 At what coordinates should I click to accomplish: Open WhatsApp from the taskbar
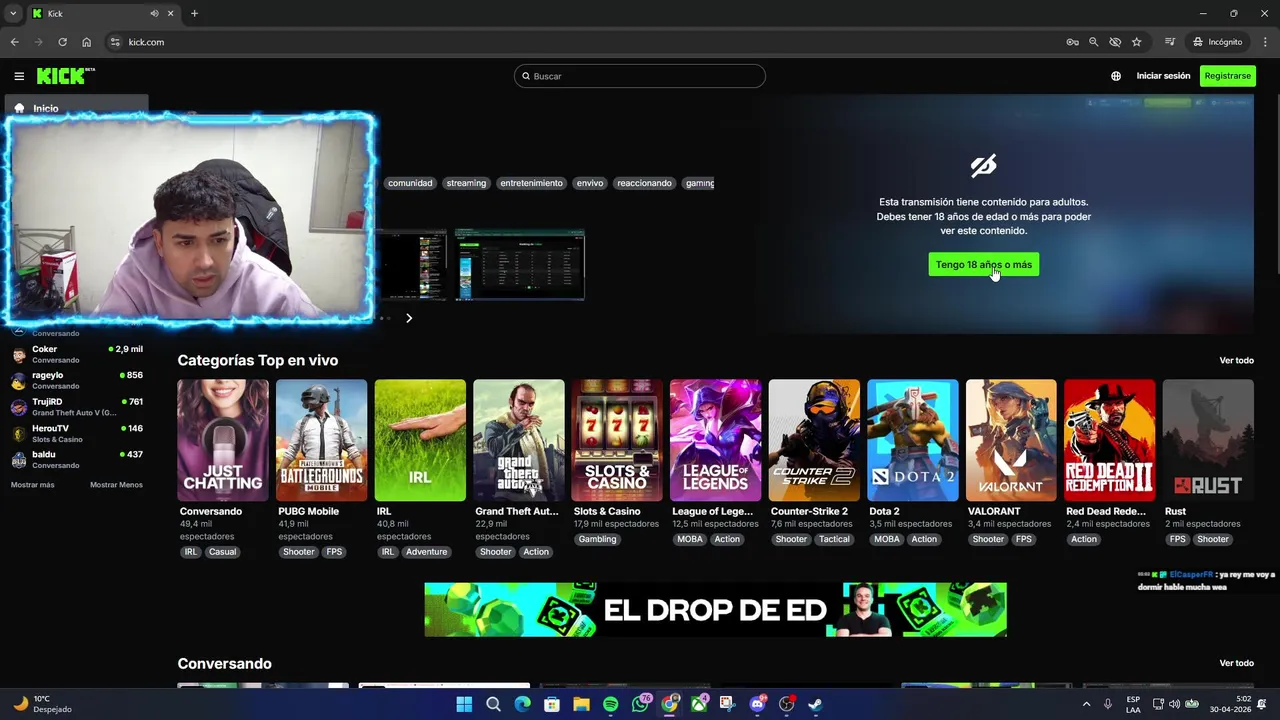click(640, 704)
